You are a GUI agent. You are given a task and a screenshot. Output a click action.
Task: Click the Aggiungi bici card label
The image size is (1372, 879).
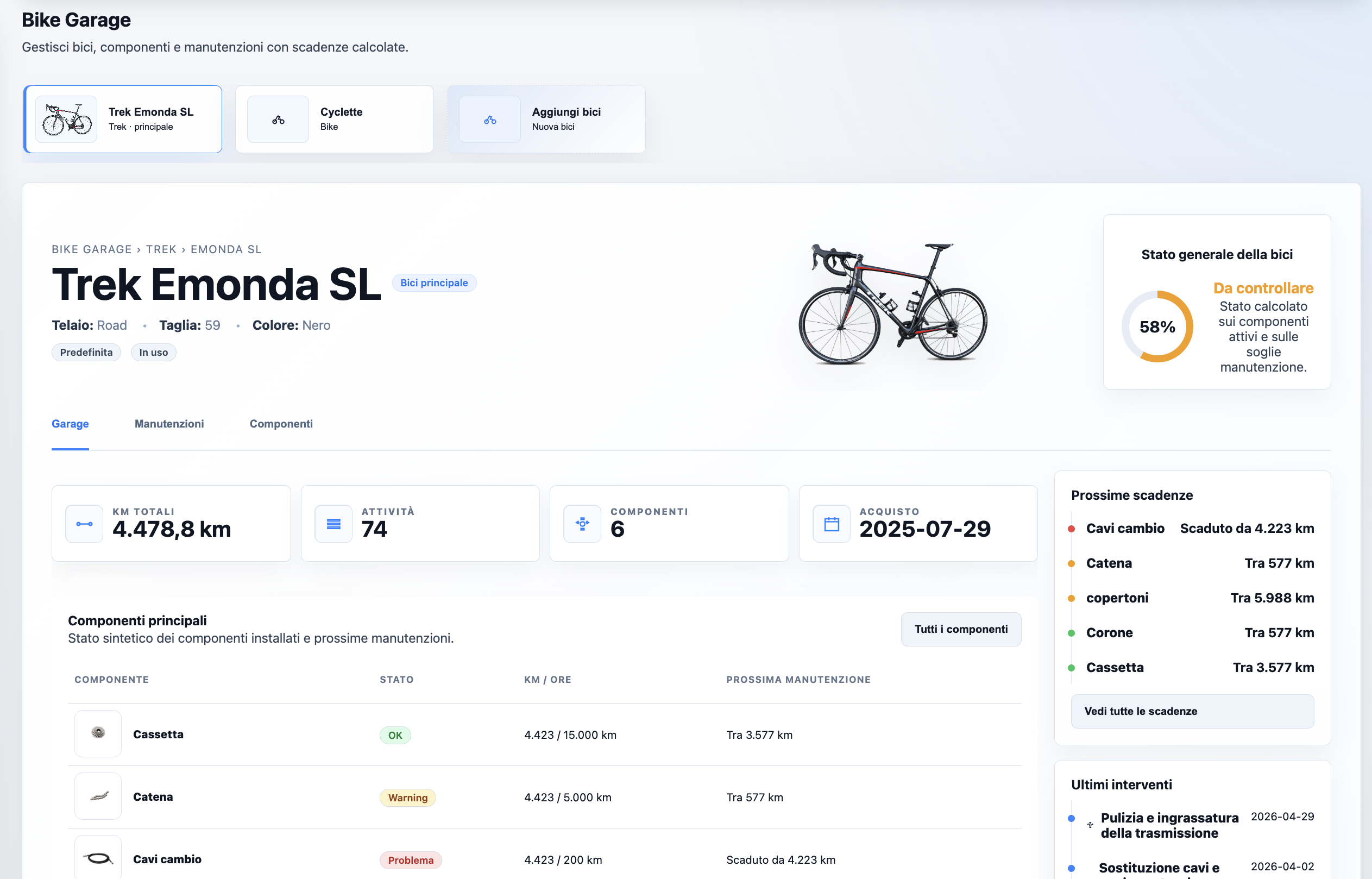[x=567, y=112]
